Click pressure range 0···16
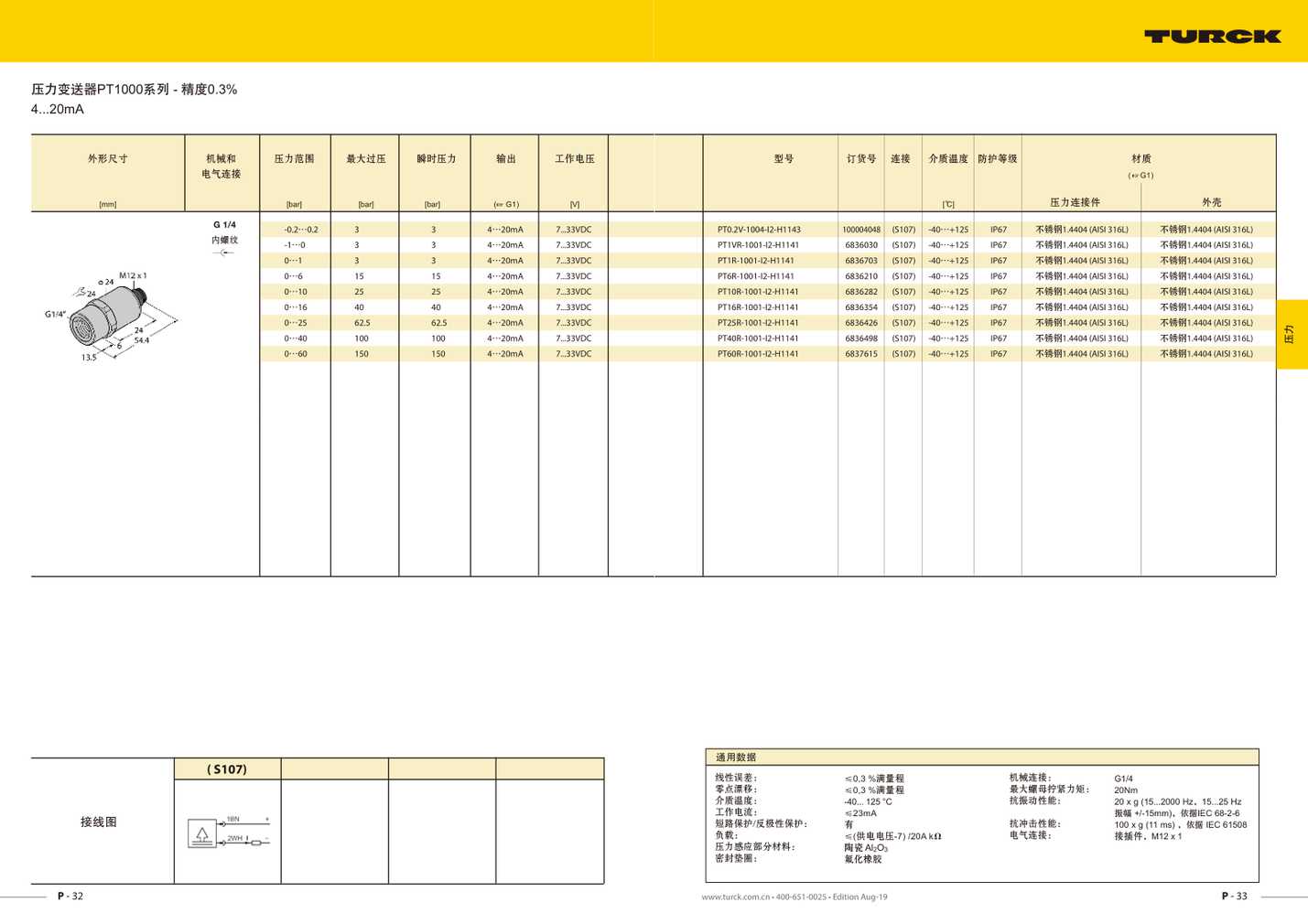 296,307
